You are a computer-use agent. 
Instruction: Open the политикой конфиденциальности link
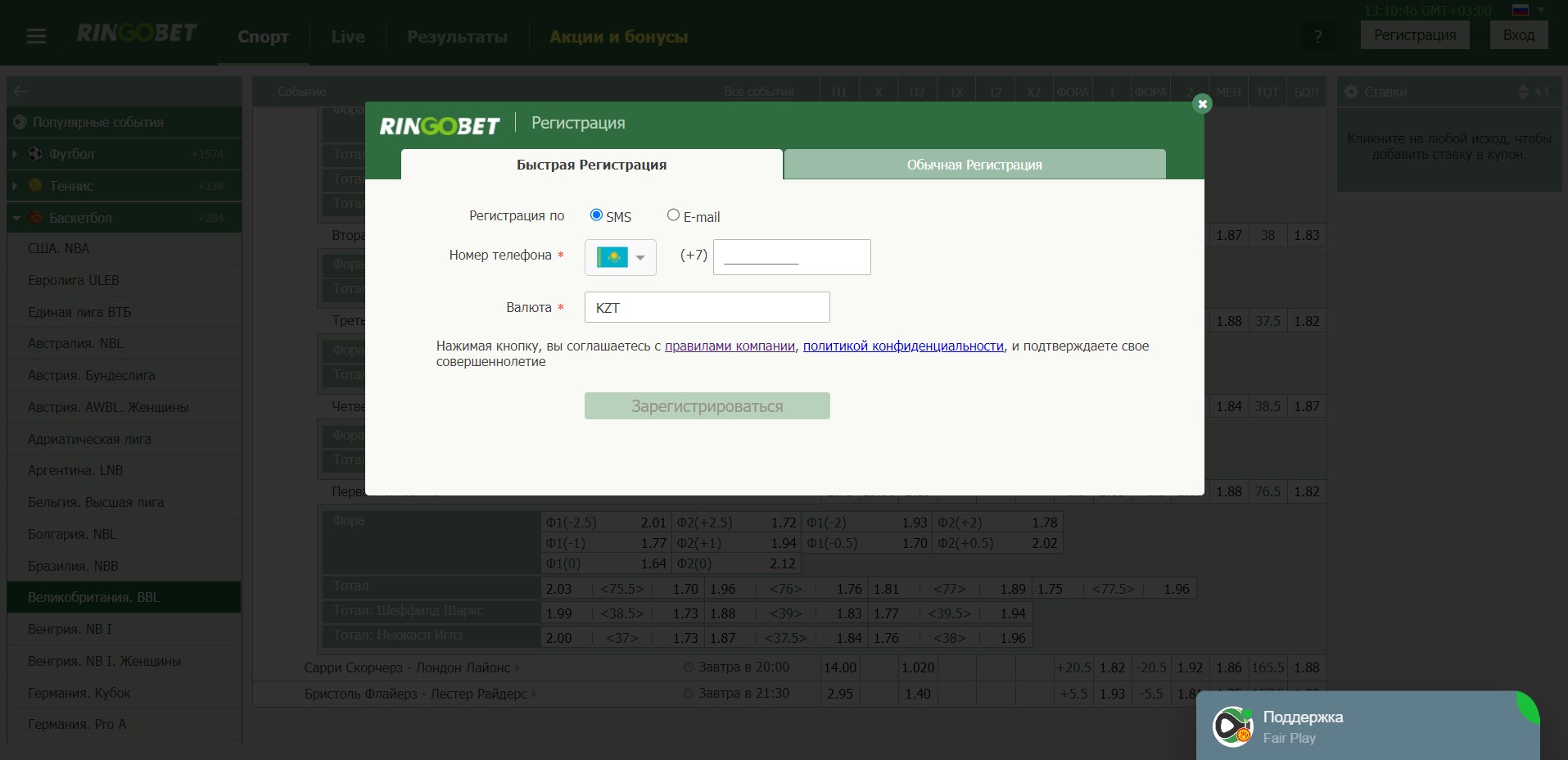[903, 346]
